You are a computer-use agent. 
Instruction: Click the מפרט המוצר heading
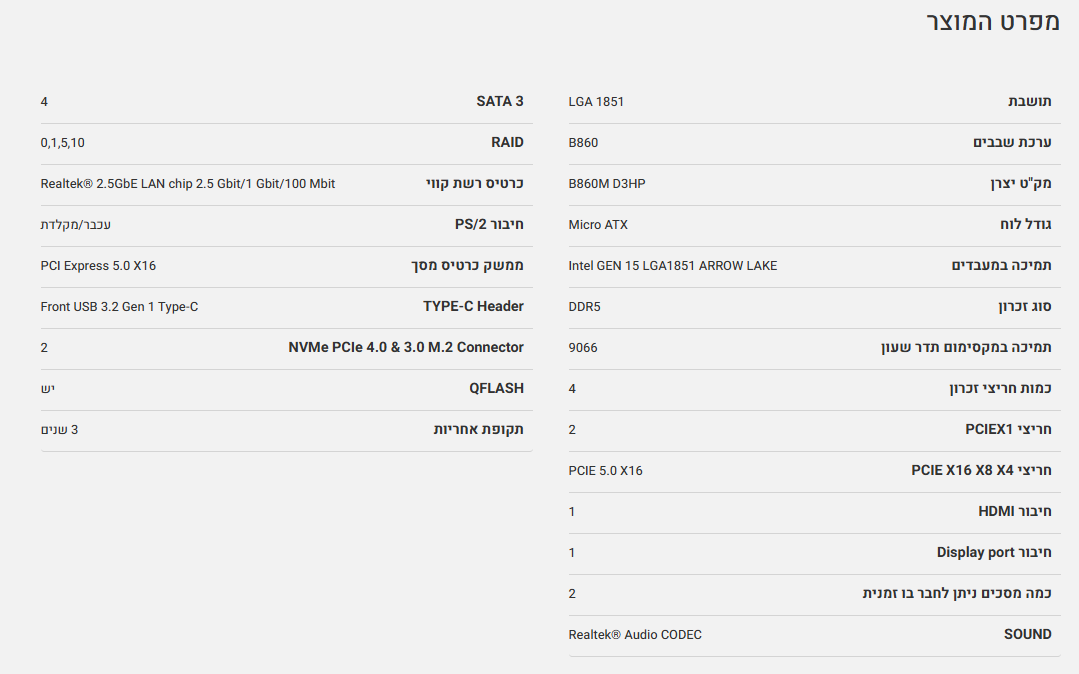(992, 23)
